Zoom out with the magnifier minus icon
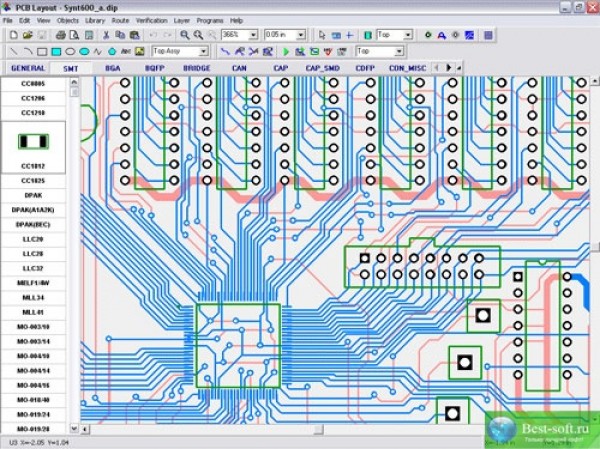600x449 pixels. [198, 35]
